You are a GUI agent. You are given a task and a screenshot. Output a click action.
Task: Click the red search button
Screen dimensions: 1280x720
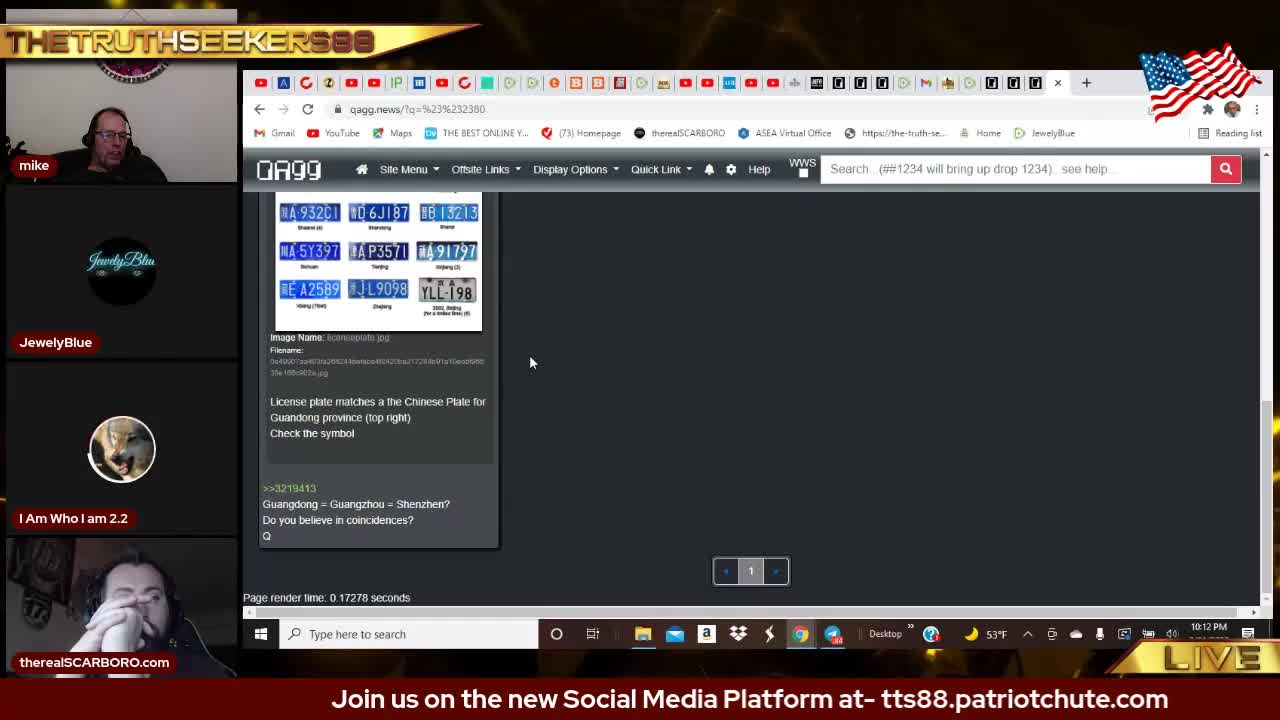tap(1225, 169)
